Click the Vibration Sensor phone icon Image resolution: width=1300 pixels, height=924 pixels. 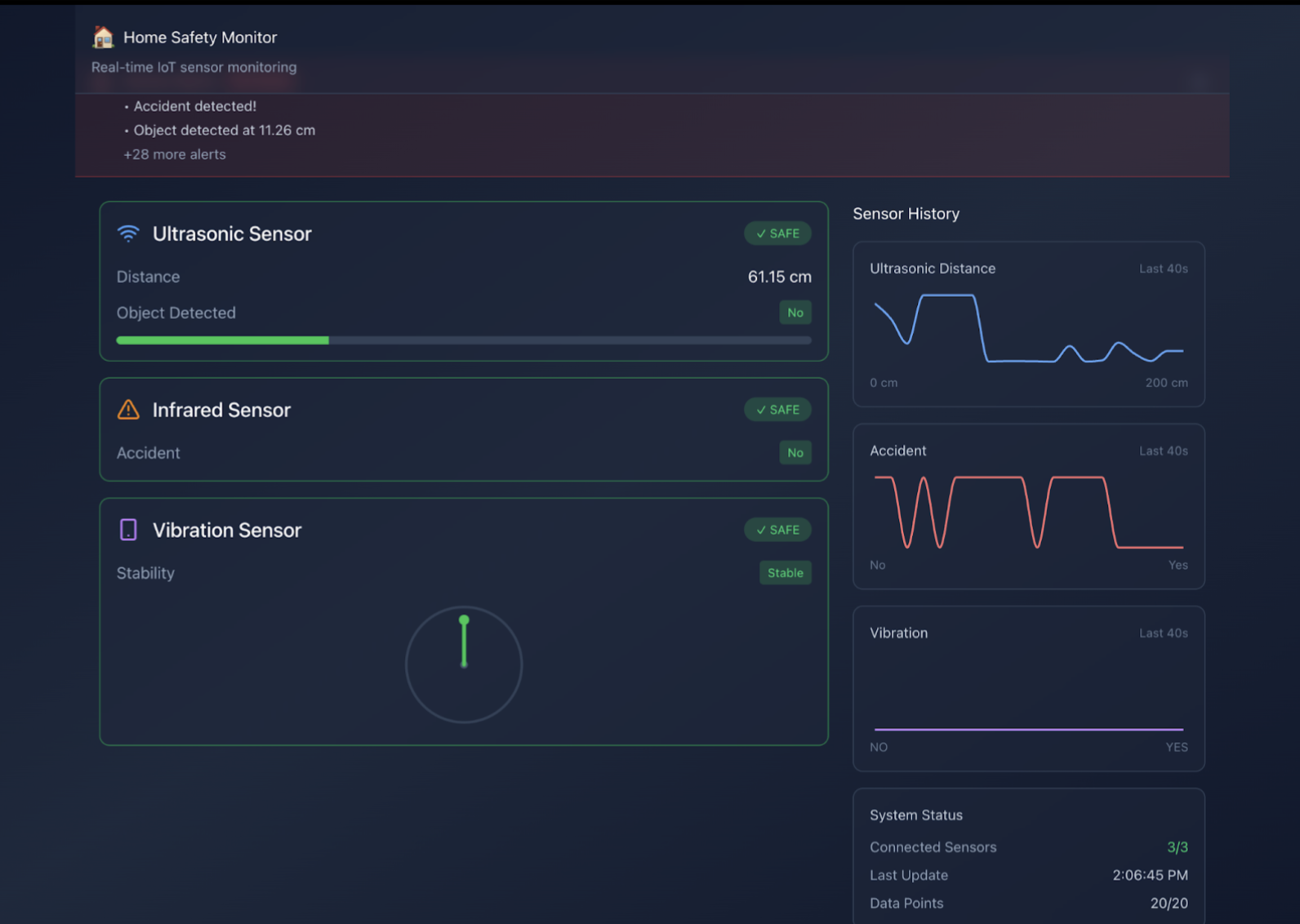[128, 530]
